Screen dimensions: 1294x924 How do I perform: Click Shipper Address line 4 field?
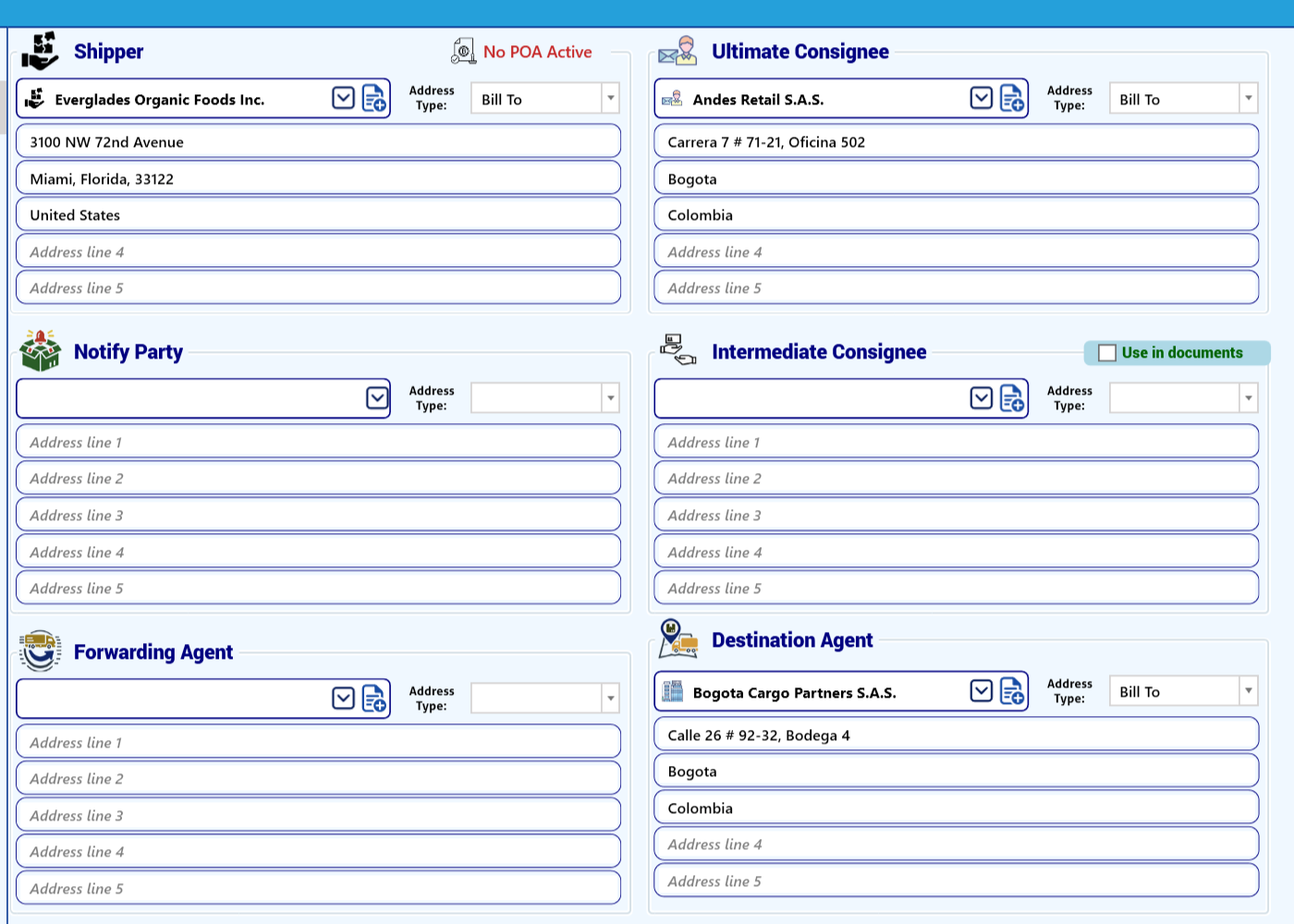[318, 251]
